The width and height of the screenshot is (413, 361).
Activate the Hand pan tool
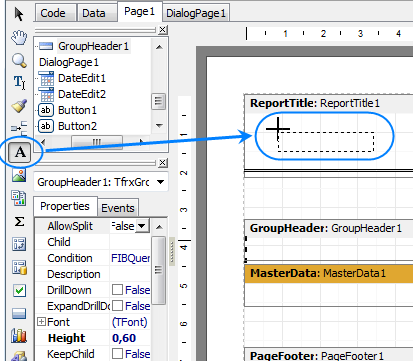click(19, 37)
